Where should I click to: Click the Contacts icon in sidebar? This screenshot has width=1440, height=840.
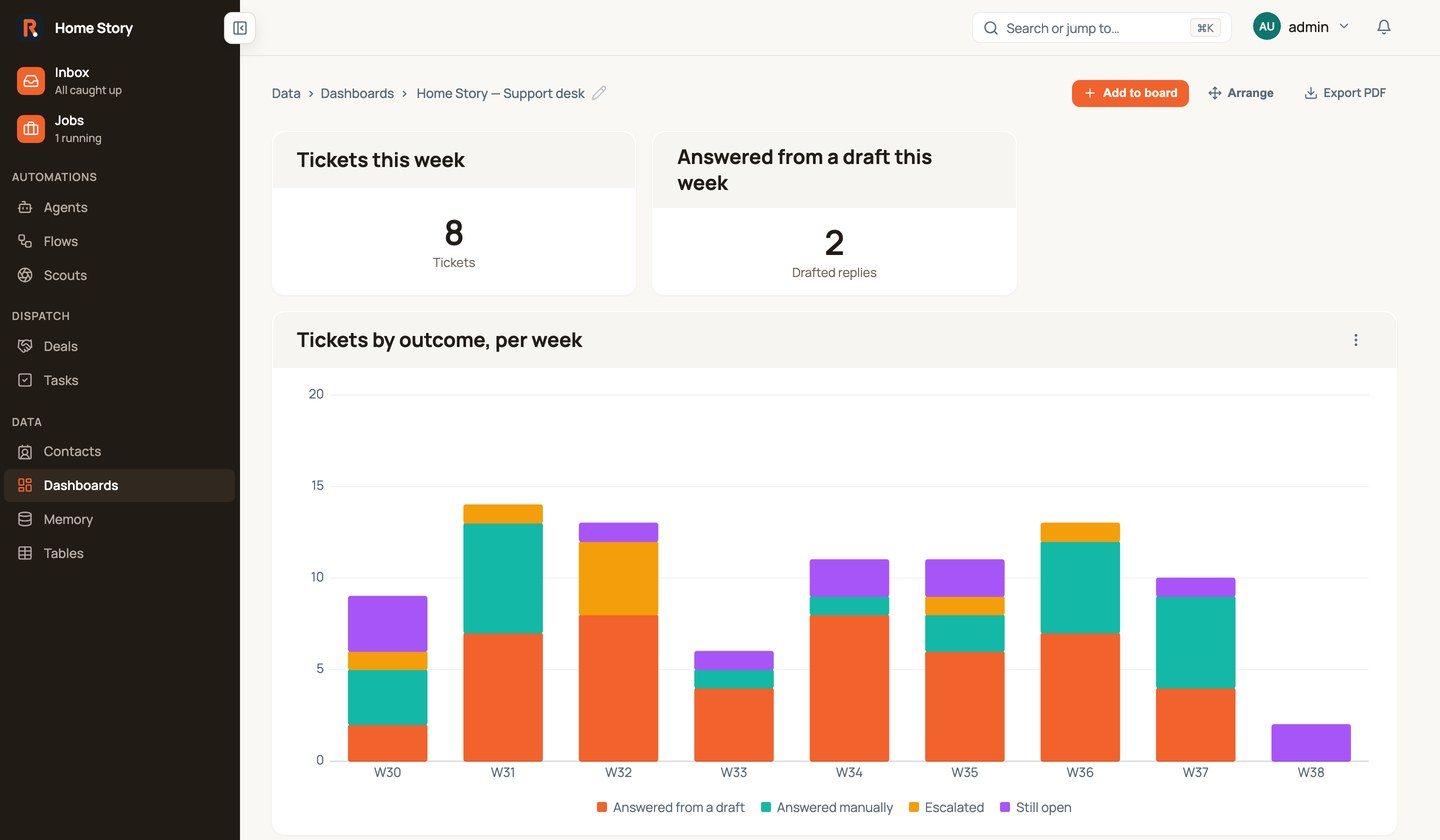tap(25, 452)
